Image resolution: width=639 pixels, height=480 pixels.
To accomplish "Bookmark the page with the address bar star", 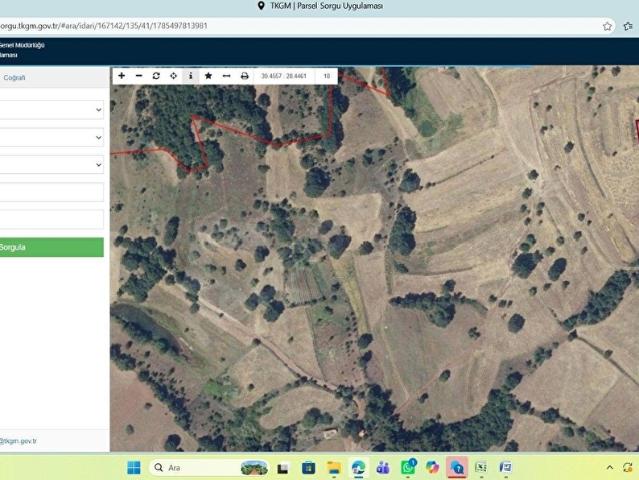I will (607, 26).
